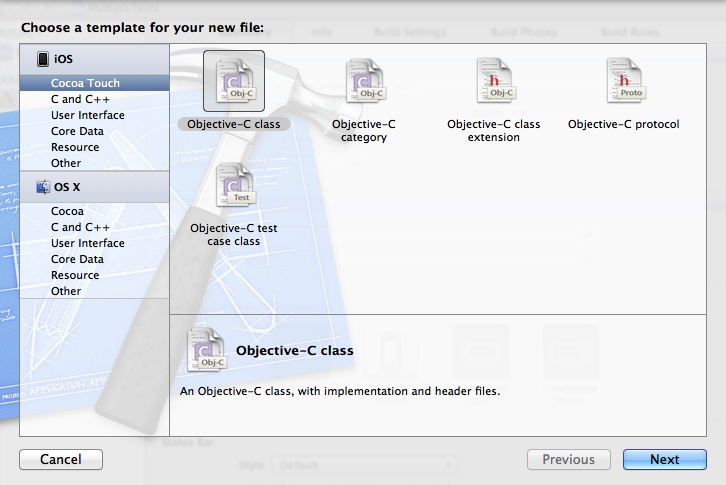This screenshot has height=485, width=726.
Task: Select Core Data under OS X
Action: point(77,259)
